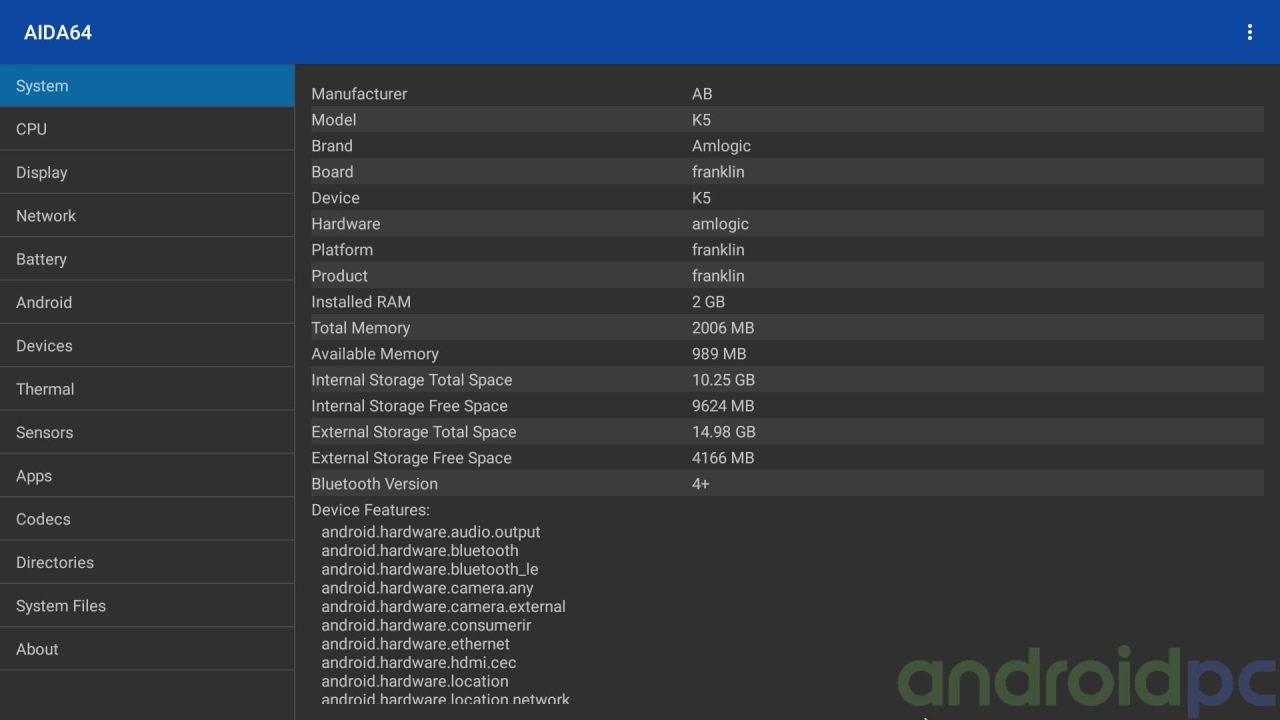Open the Directories section
Screen dimensions: 1280x720
(147, 562)
